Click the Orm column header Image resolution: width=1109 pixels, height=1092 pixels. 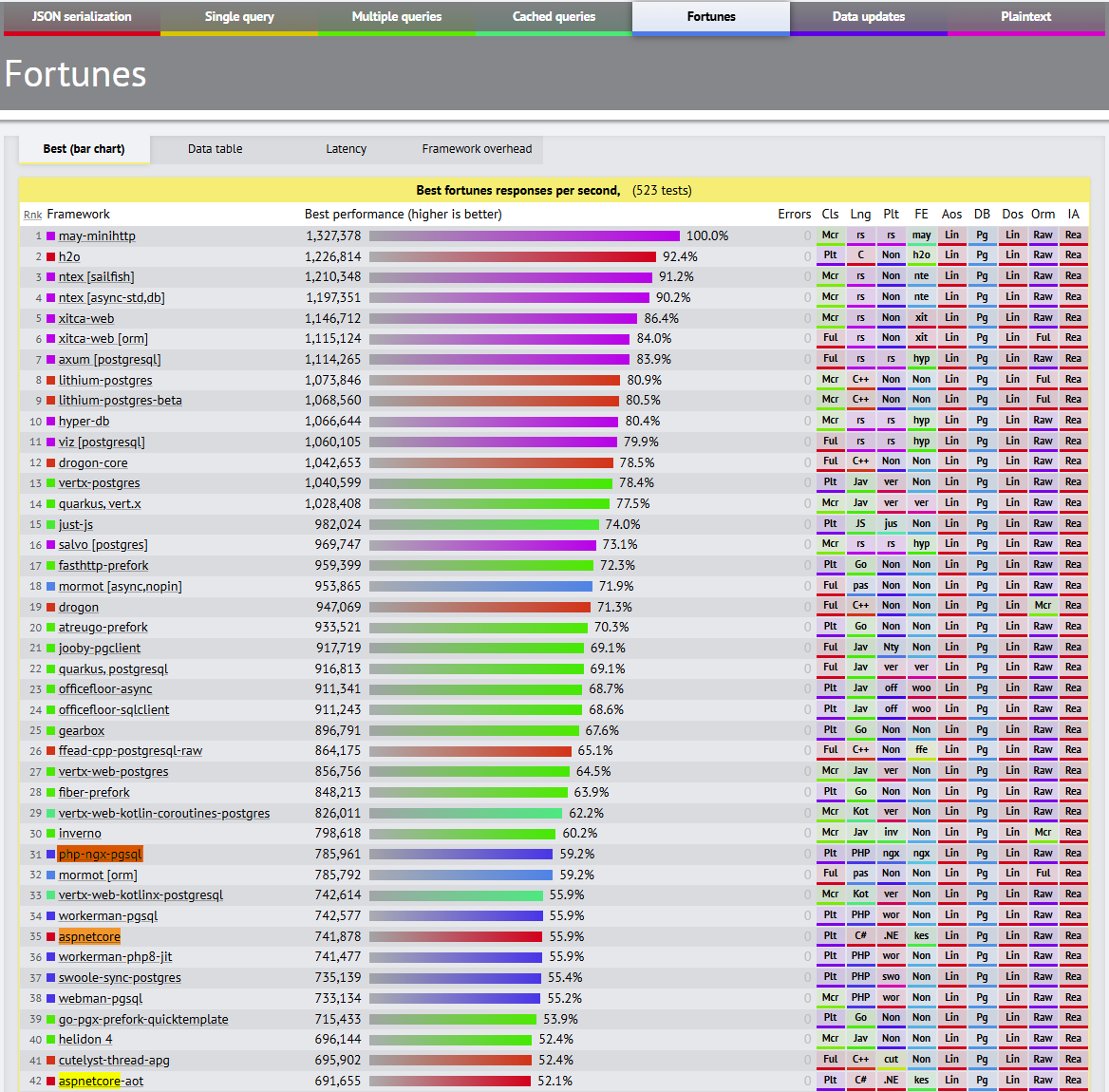pyautogui.click(x=1043, y=215)
